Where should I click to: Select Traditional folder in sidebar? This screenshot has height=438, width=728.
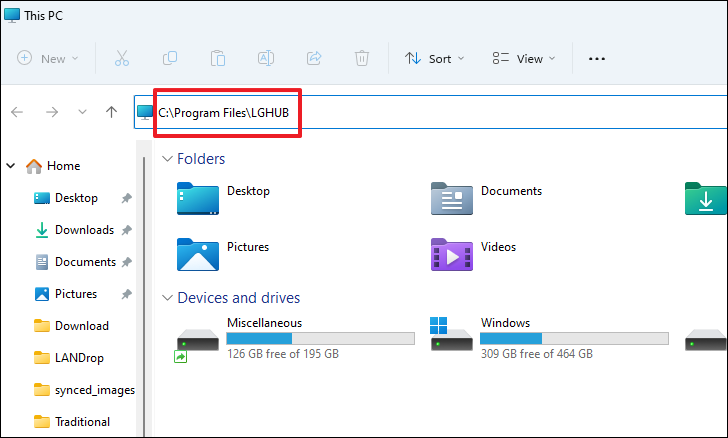[x=72, y=422]
